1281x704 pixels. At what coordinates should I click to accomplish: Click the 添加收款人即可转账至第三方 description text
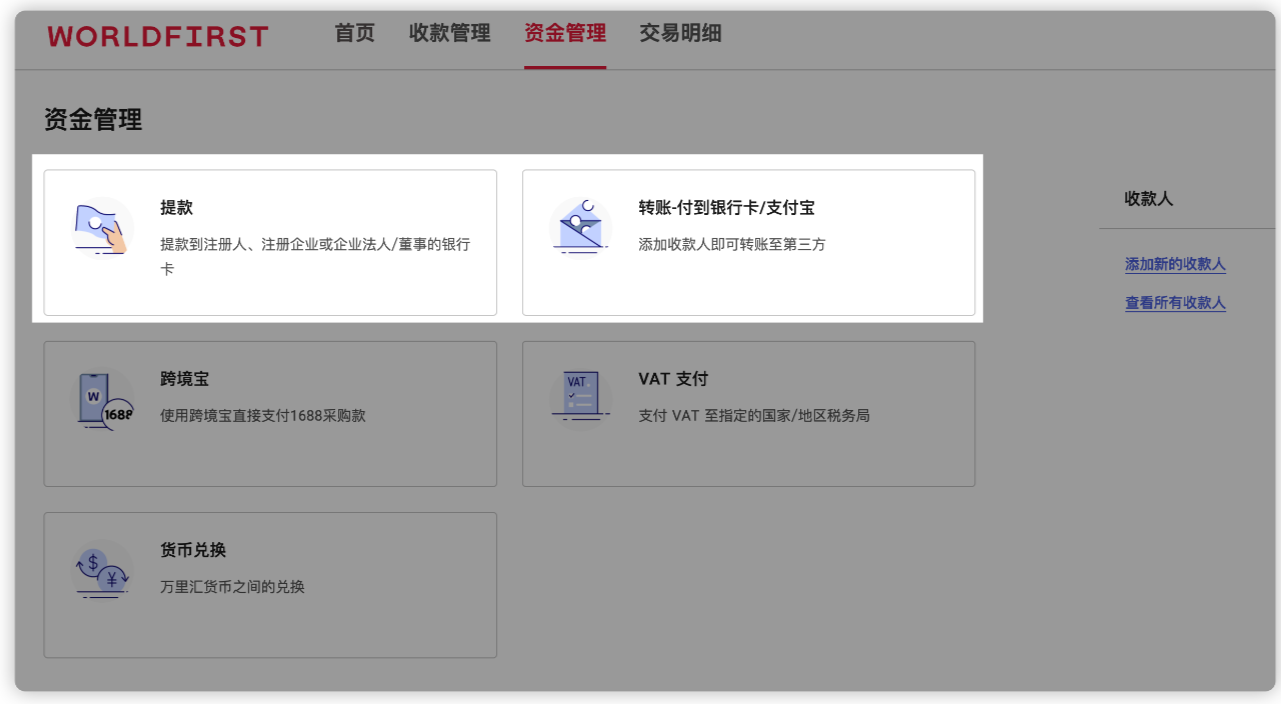732,244
